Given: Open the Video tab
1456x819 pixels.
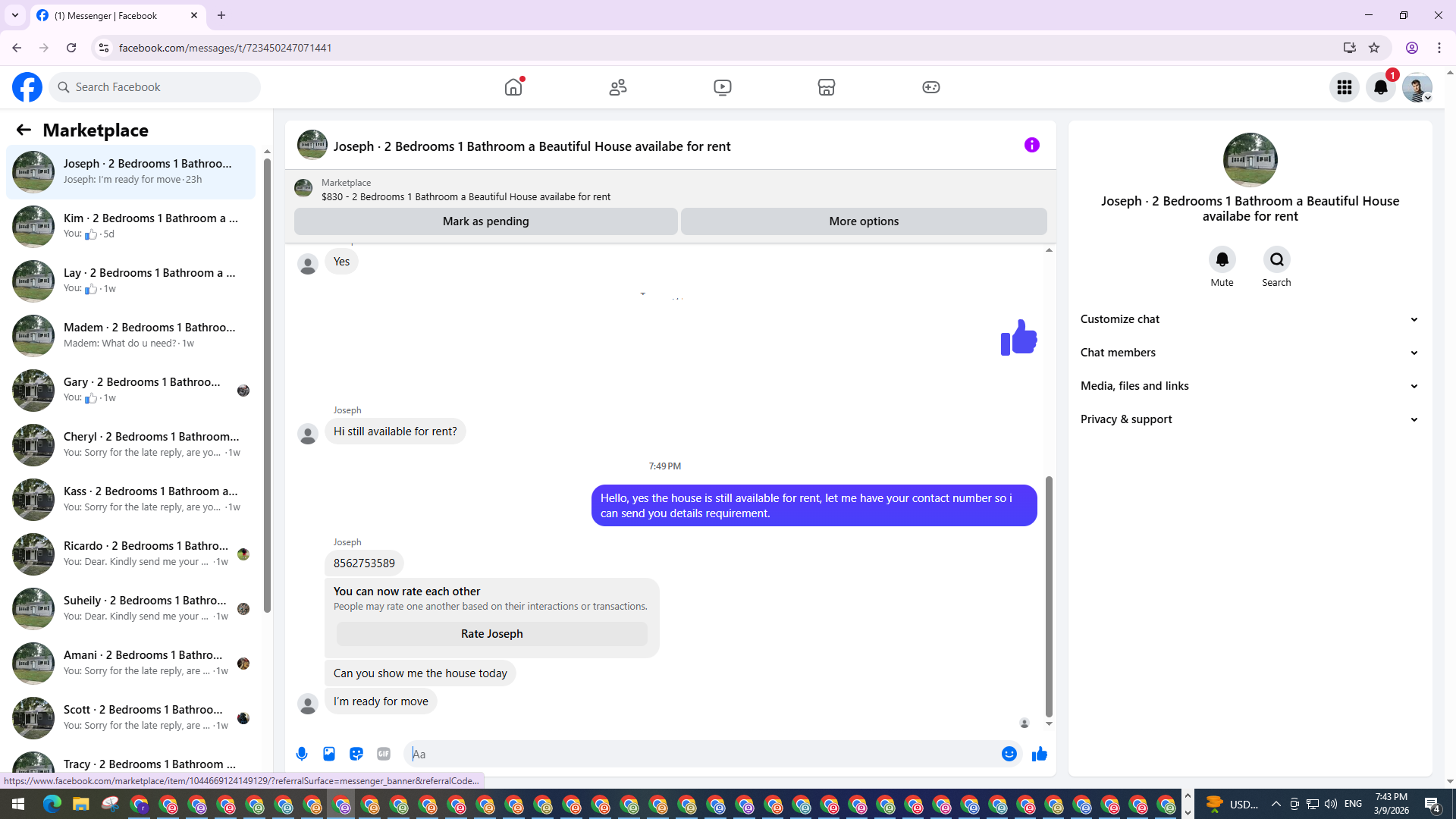Looking at the screenshot, I should (x=722, y=87).
